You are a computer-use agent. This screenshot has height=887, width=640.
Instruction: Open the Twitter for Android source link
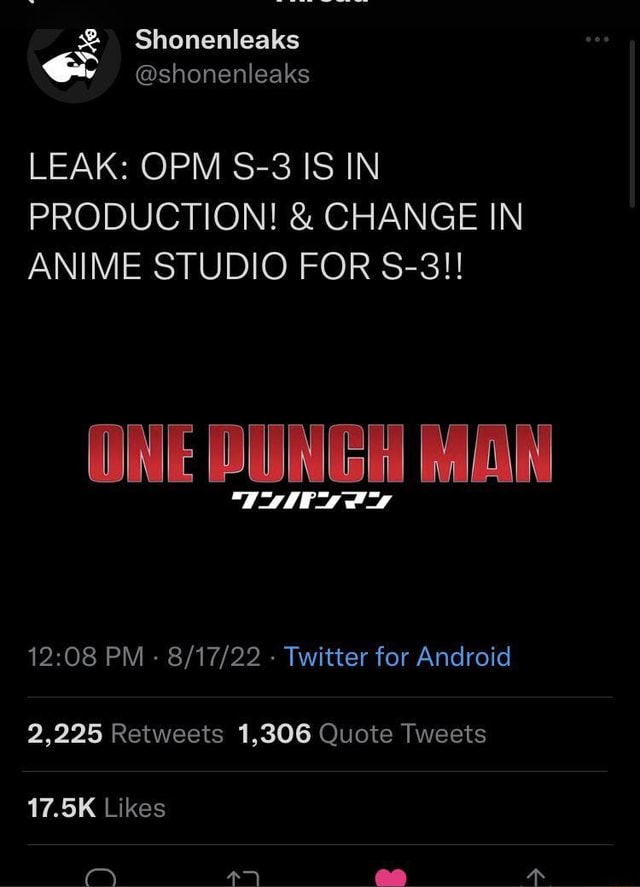click(x=397, y=657)
